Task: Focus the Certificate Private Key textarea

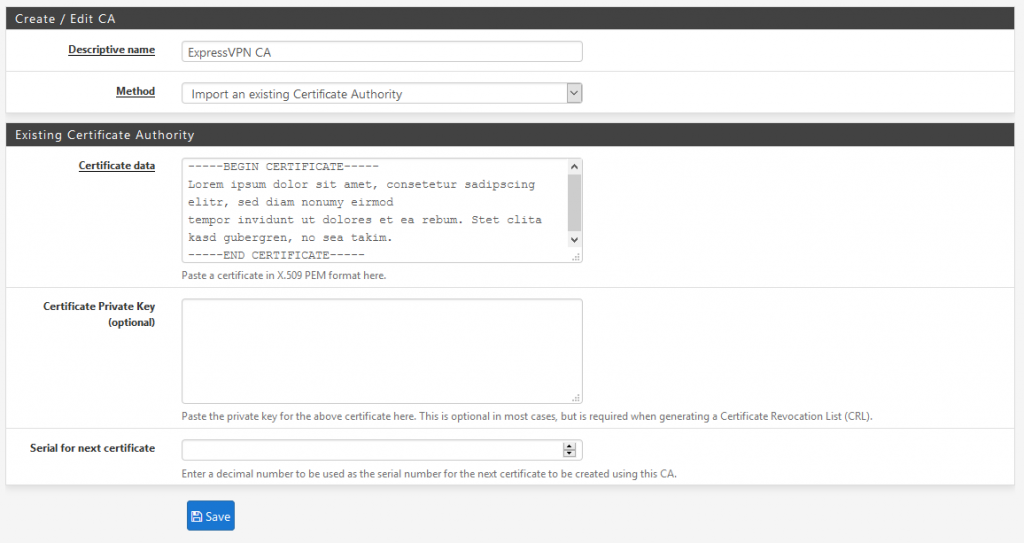Action: coord(381,350)
